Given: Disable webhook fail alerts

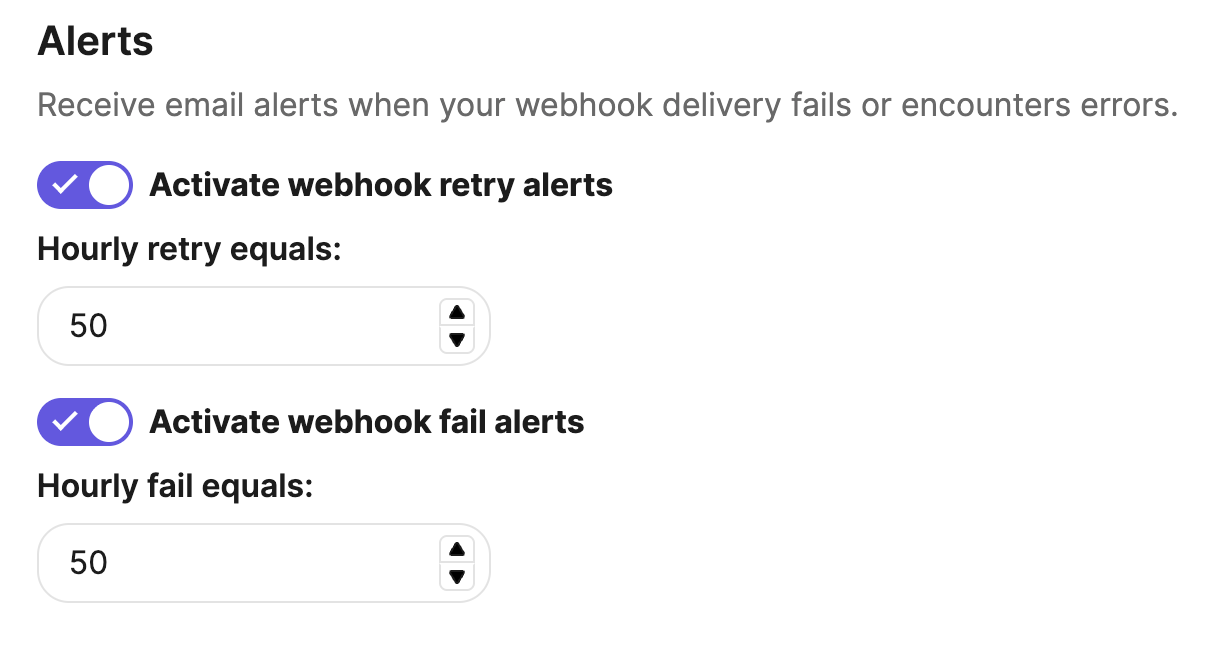Looking at the screenshot, I should point(84,421).
